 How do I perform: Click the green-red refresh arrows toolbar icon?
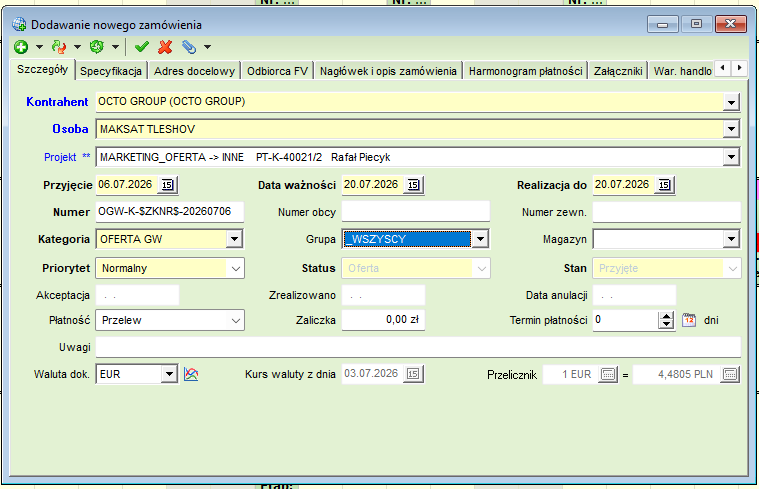(59, 47)
